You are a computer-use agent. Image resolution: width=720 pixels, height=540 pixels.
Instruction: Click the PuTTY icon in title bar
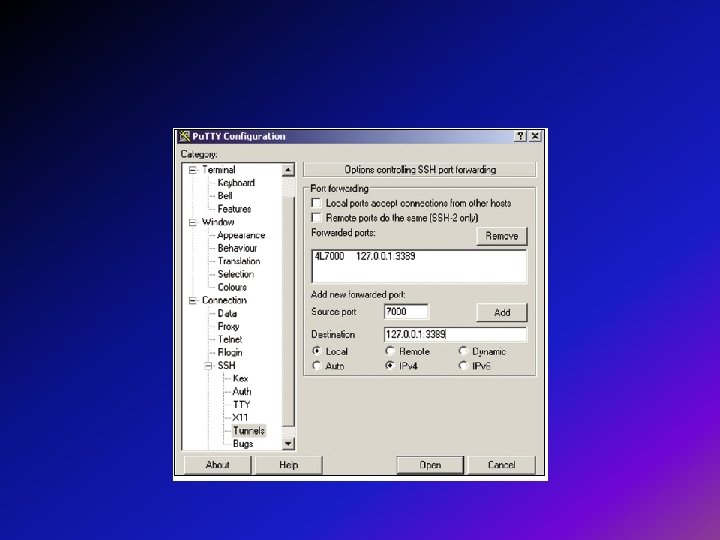[x=185, y=136]
